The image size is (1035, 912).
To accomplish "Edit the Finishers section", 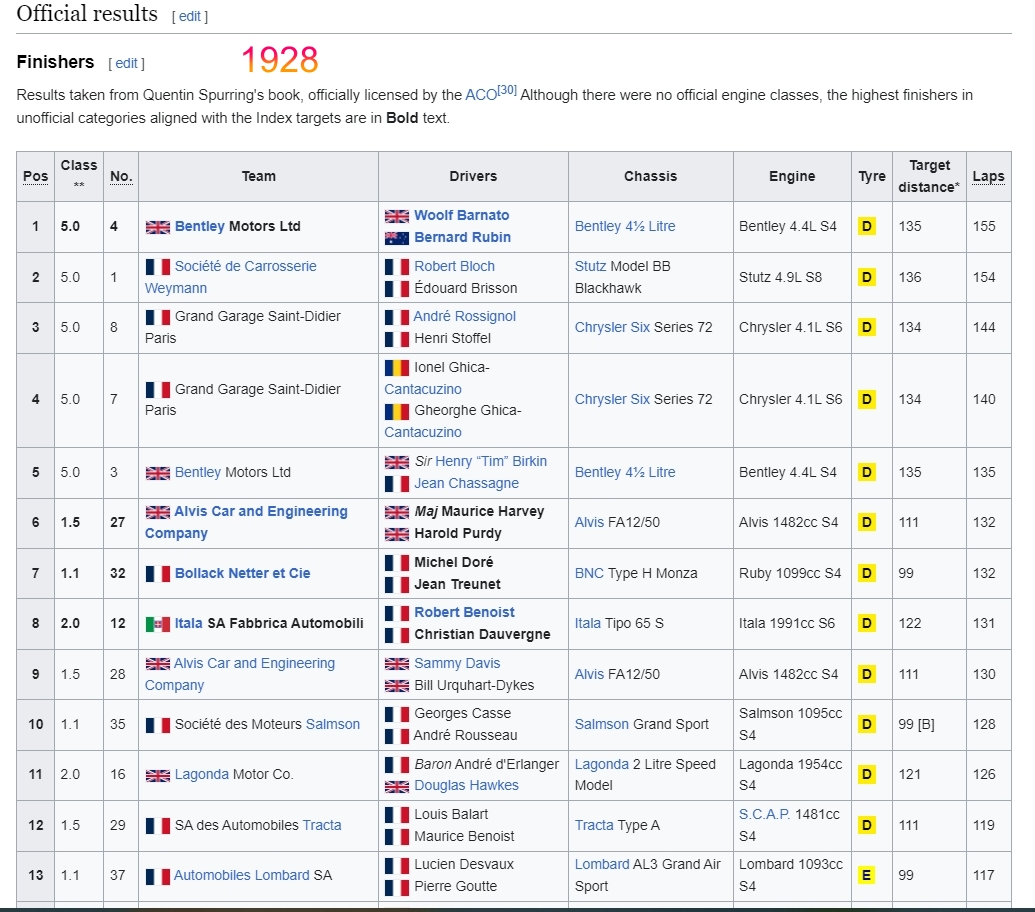I will [x=126, y=63].
